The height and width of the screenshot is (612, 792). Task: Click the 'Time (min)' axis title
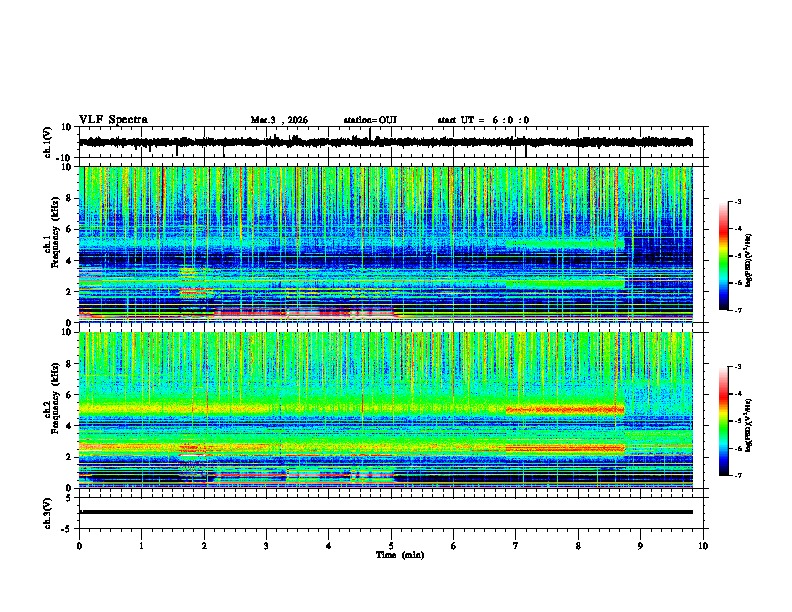[x=400, y=555]
